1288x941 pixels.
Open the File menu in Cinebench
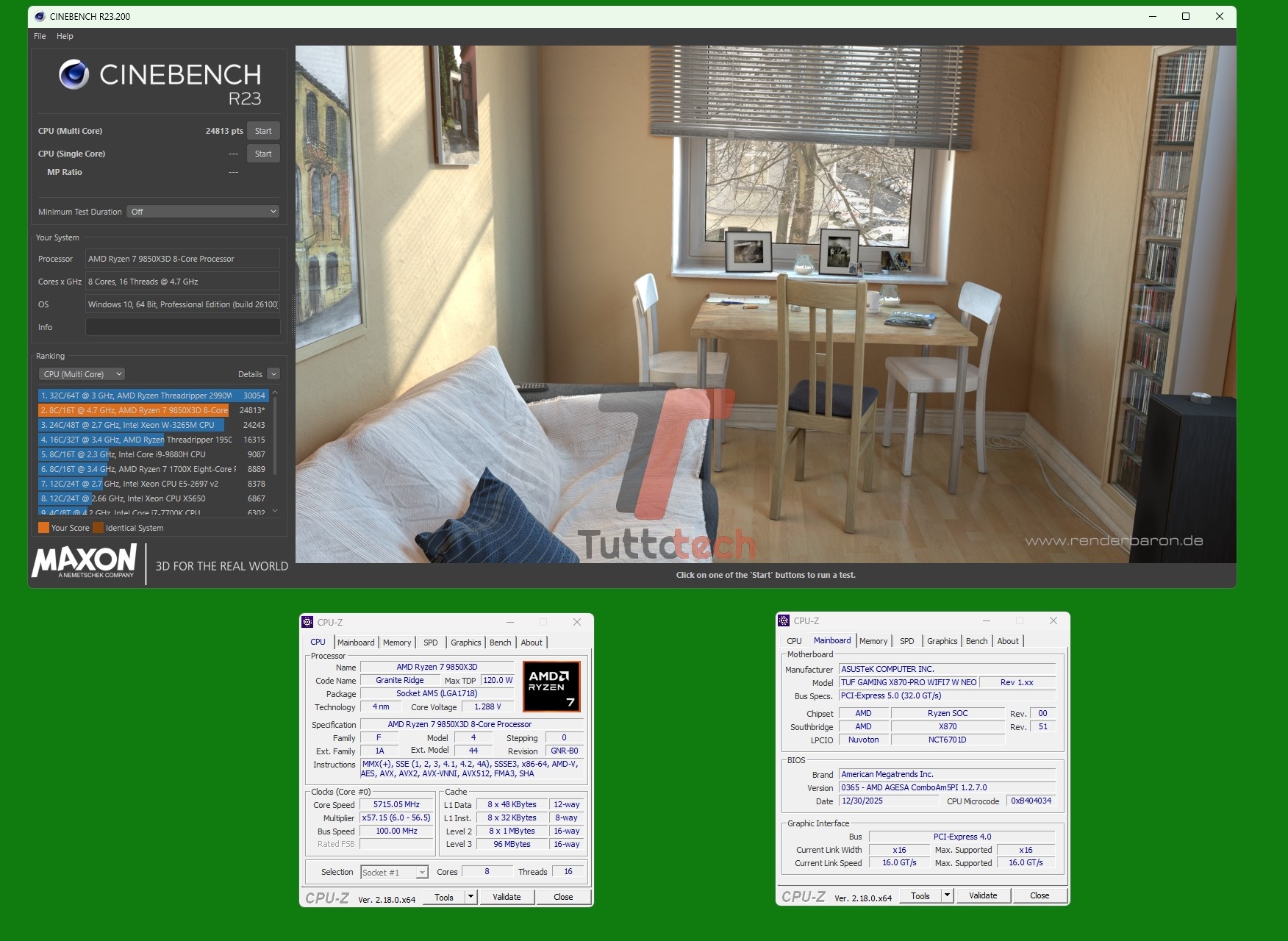[x=39, y=35]
